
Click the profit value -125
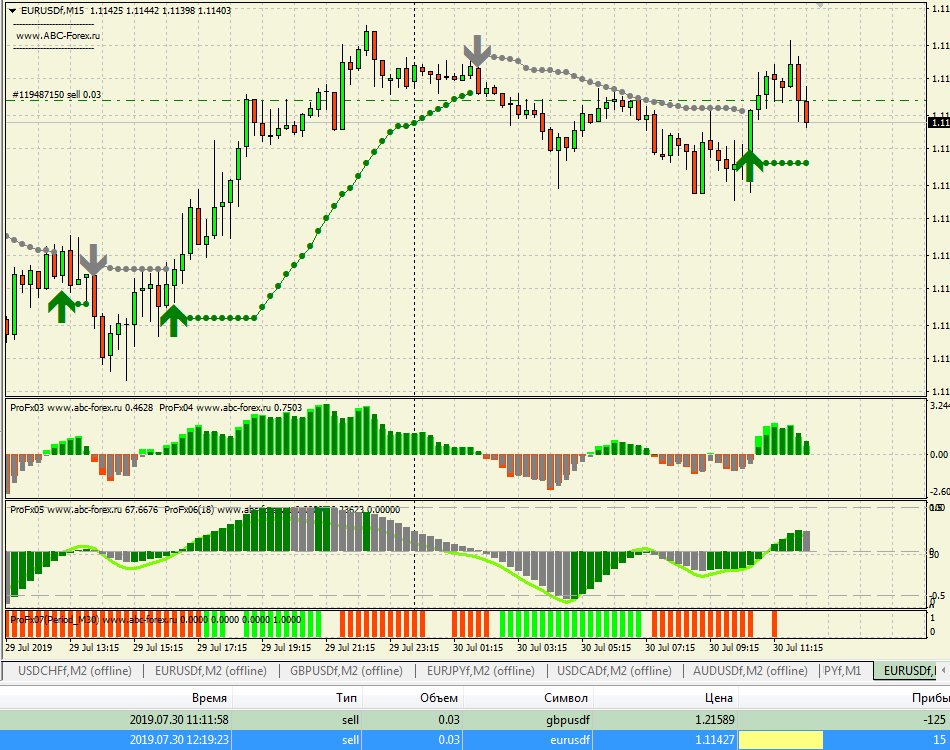coord(934,720)
